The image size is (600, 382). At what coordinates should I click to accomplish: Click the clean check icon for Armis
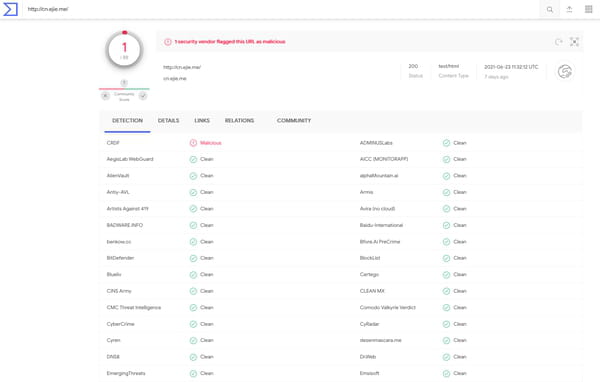446,192
